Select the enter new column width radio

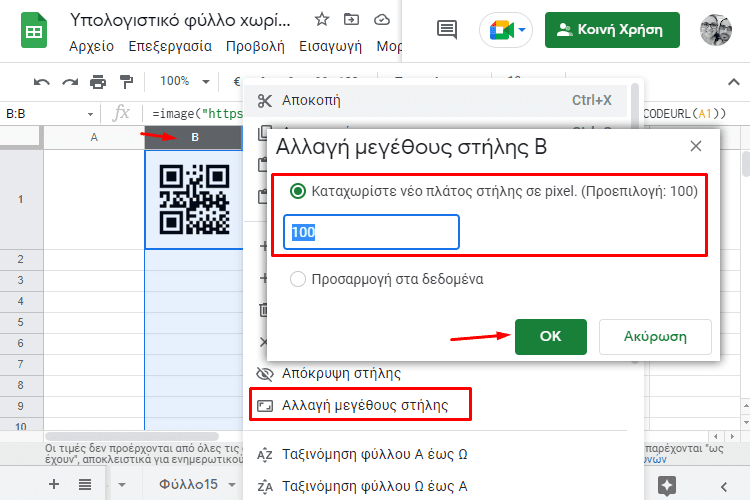[298, 191]
